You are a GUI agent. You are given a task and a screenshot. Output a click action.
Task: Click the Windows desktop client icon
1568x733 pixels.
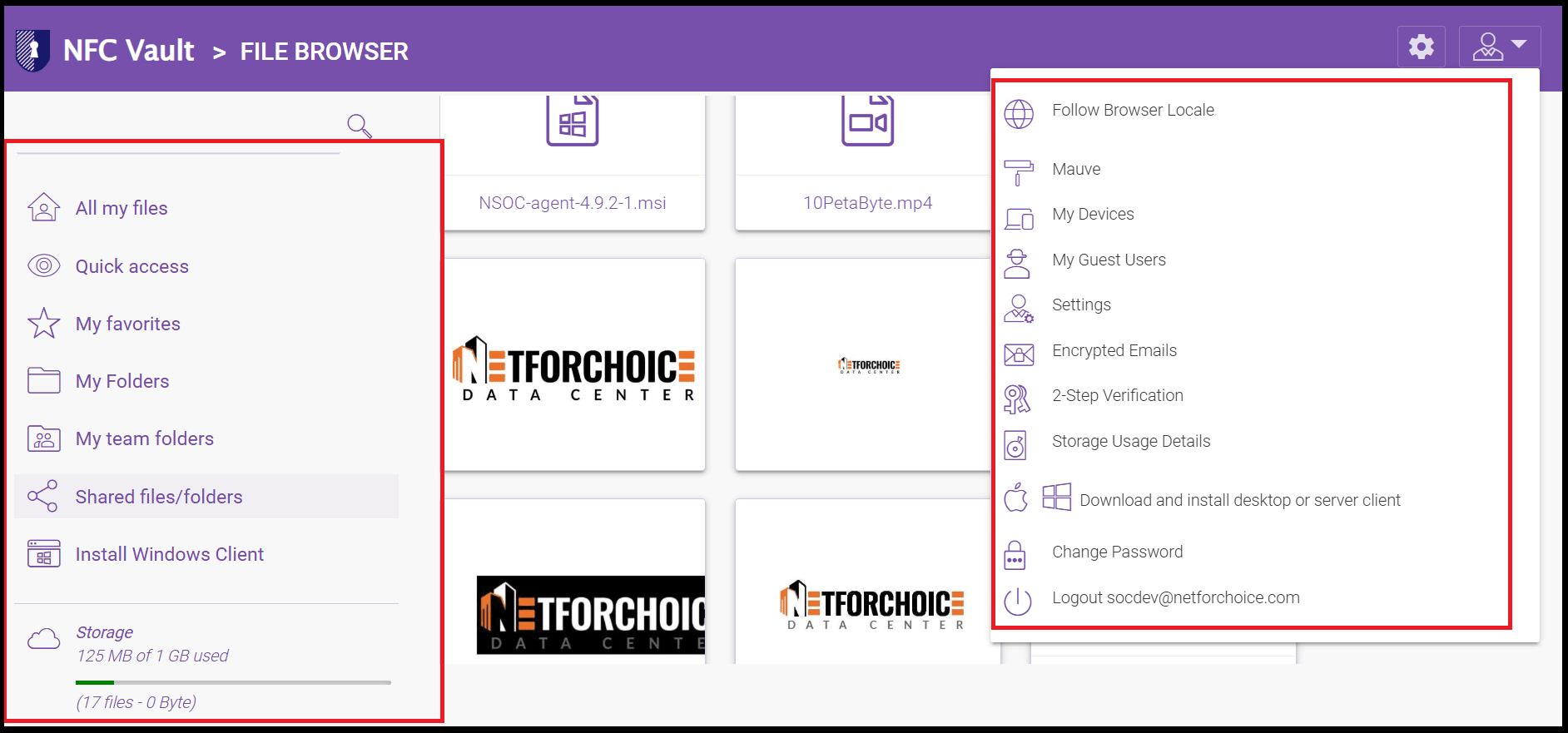[1056, 498]
